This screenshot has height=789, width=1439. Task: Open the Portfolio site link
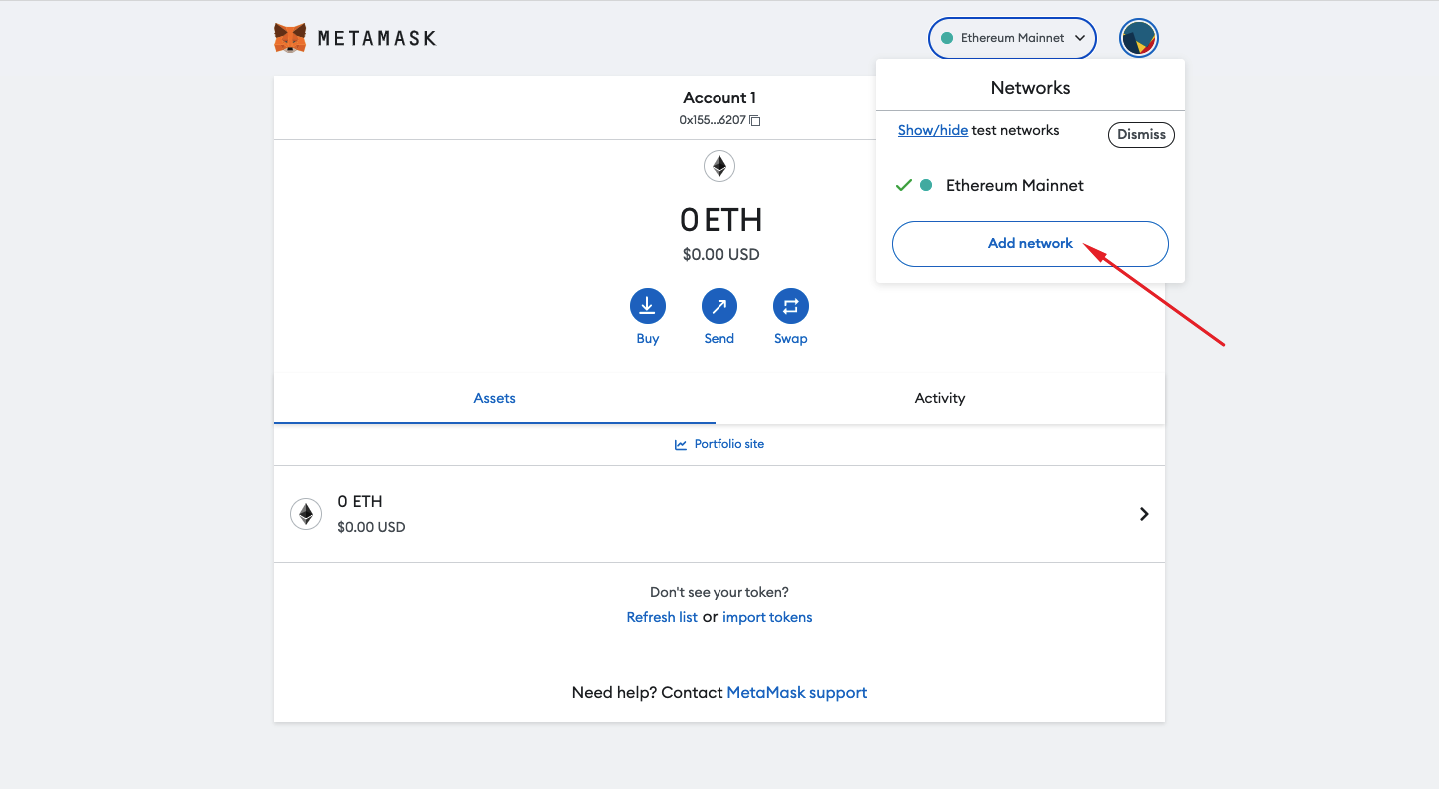coord(719,444)
